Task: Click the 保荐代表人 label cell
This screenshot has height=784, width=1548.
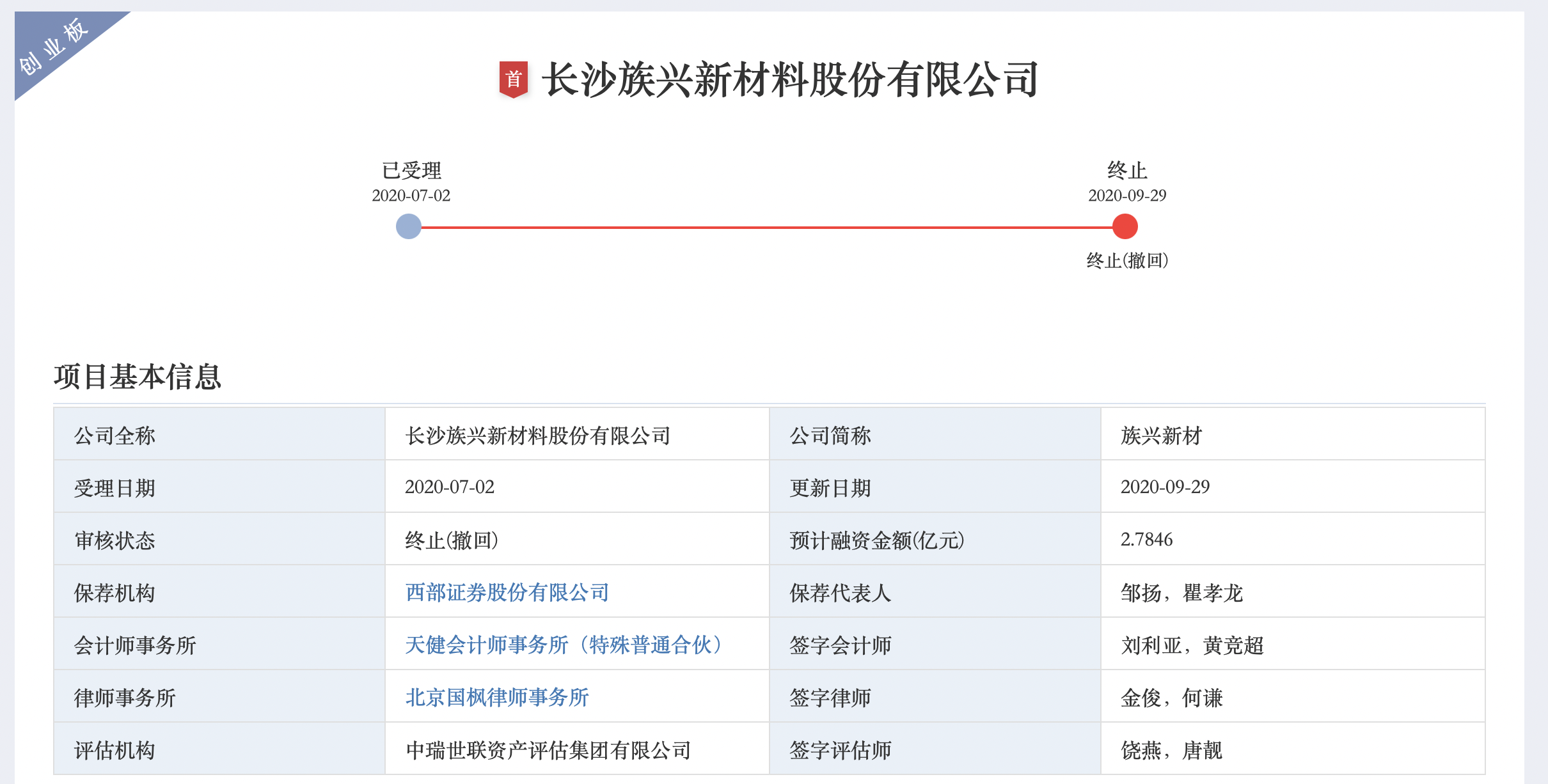Action: [935, 591]
